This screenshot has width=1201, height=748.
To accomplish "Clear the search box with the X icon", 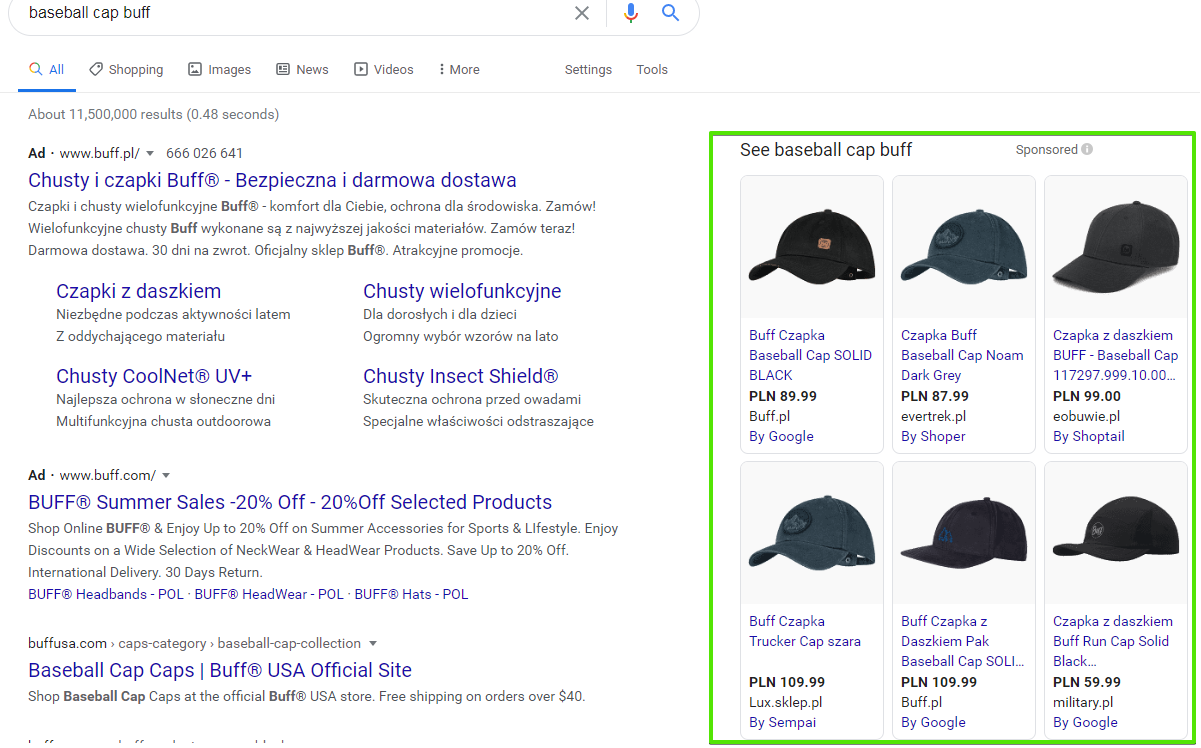I will (582, 13).
